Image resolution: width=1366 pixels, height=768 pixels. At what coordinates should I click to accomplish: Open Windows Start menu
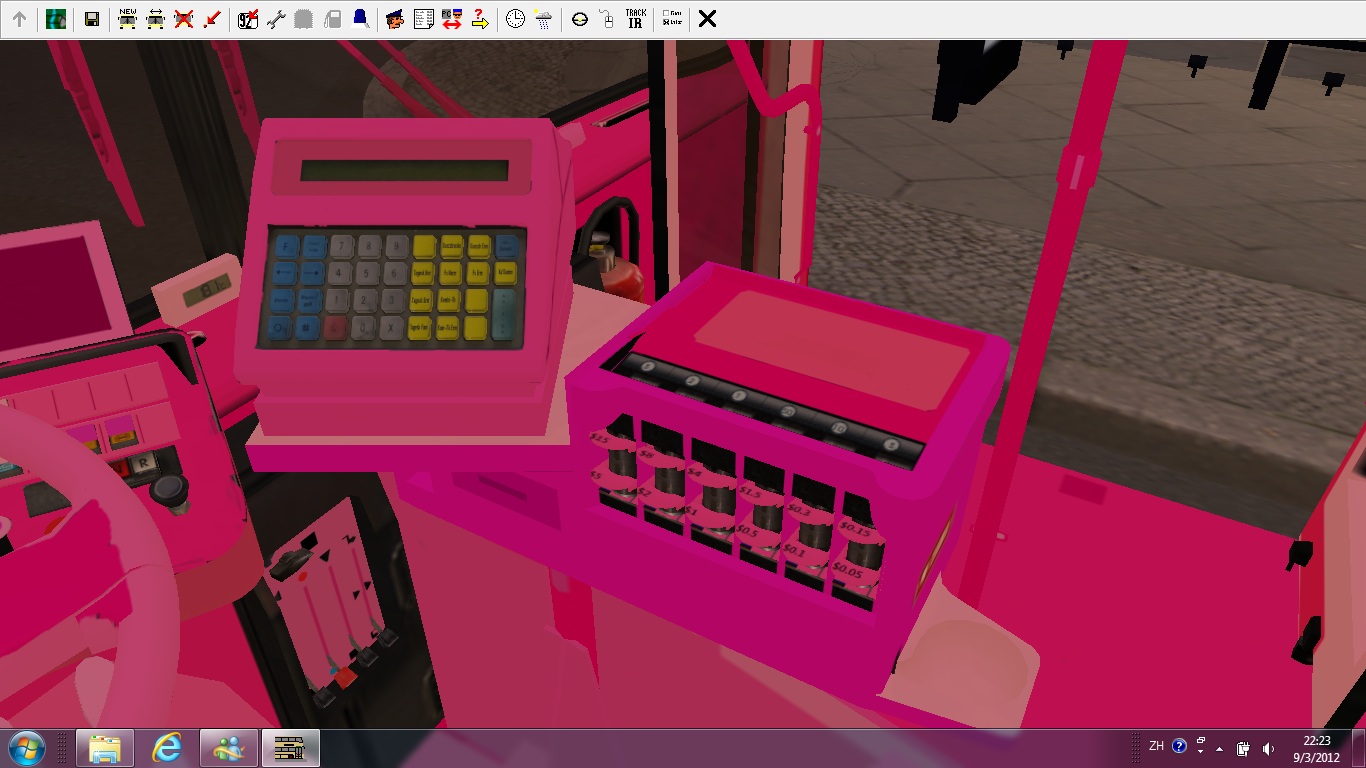tap(26, 747)
